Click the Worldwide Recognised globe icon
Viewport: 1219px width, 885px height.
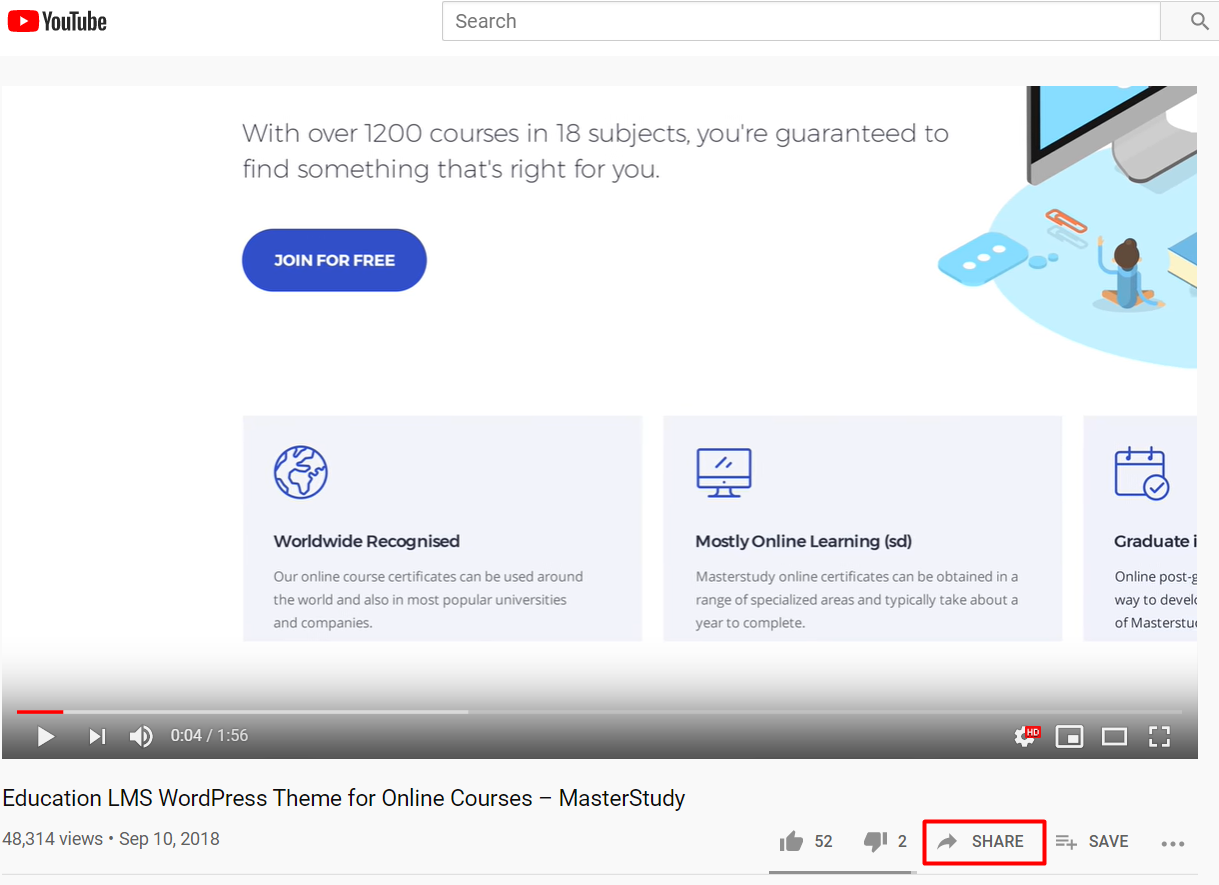pyautogui.click(x=300, y=472)
